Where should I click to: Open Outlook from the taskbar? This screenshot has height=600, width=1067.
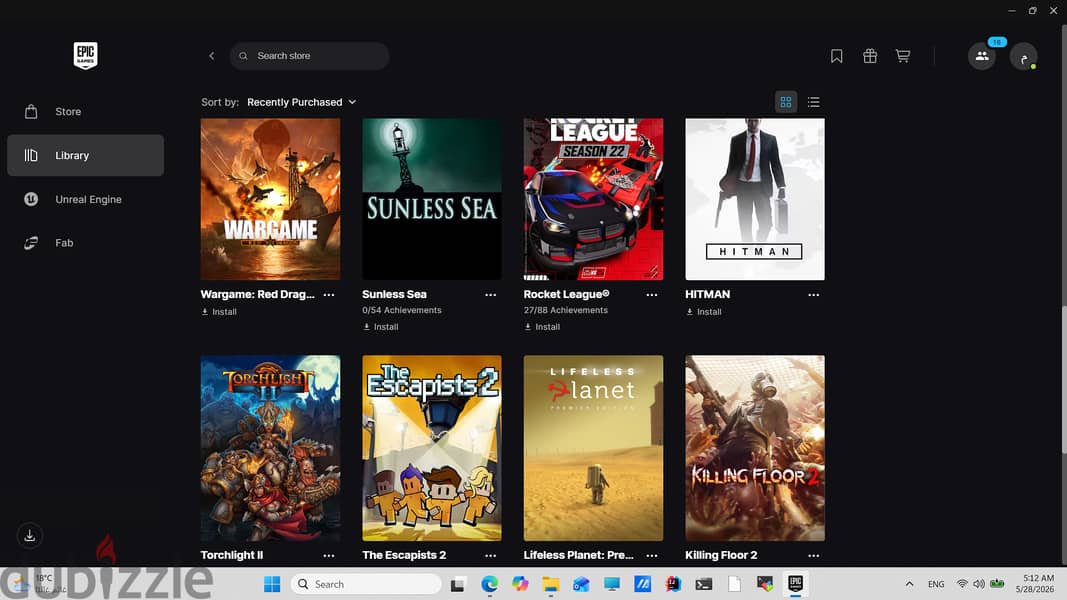[x=581, y=584]
